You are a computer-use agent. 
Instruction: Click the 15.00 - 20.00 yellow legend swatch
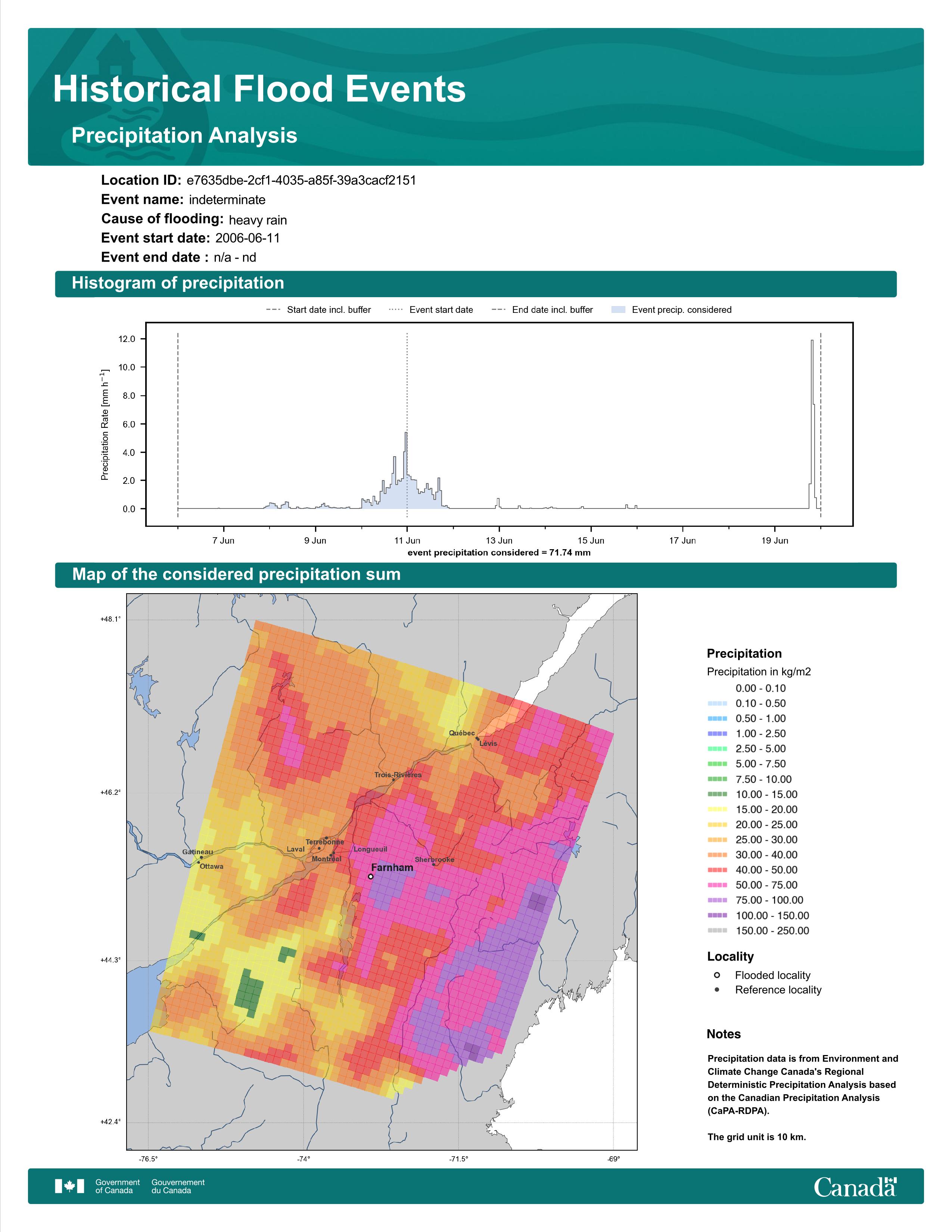[717, 809]
